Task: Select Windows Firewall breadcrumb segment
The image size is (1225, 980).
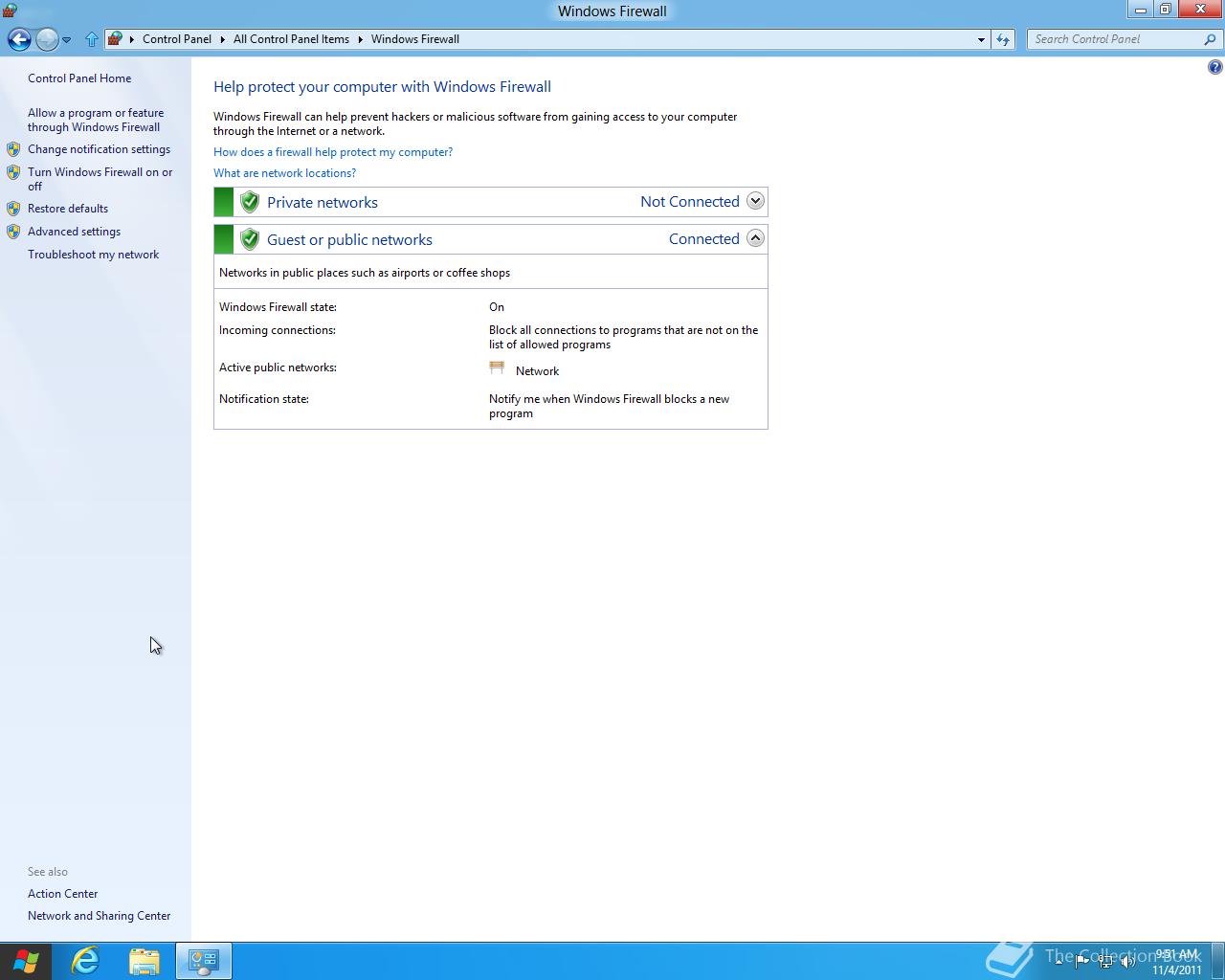Action: (x=415, y=39)
